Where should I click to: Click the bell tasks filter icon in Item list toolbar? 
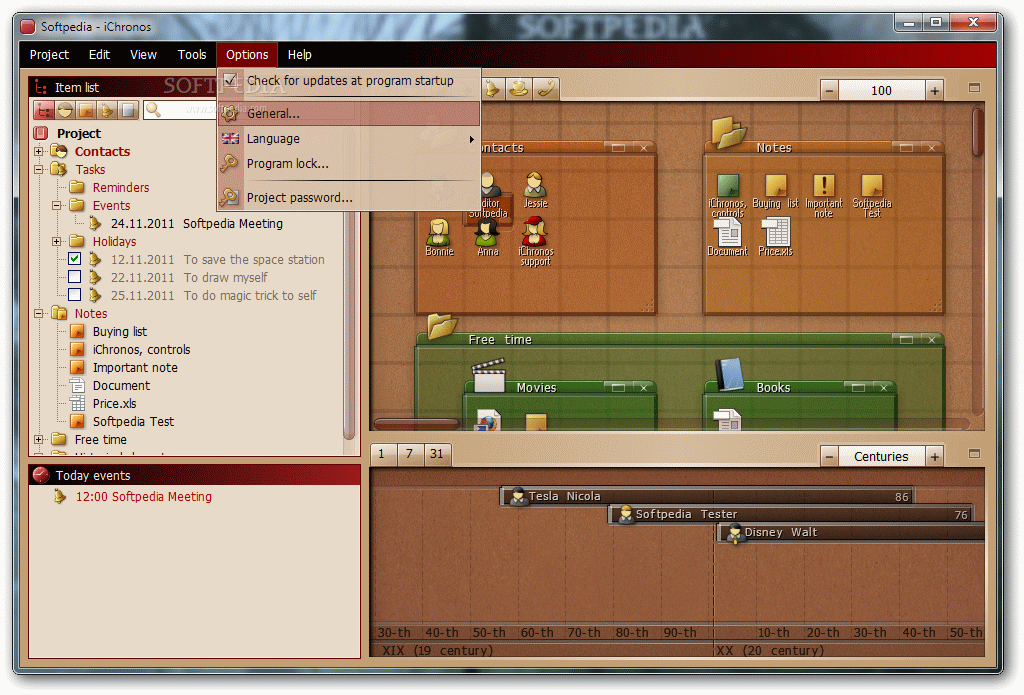(x=107, y=110)
